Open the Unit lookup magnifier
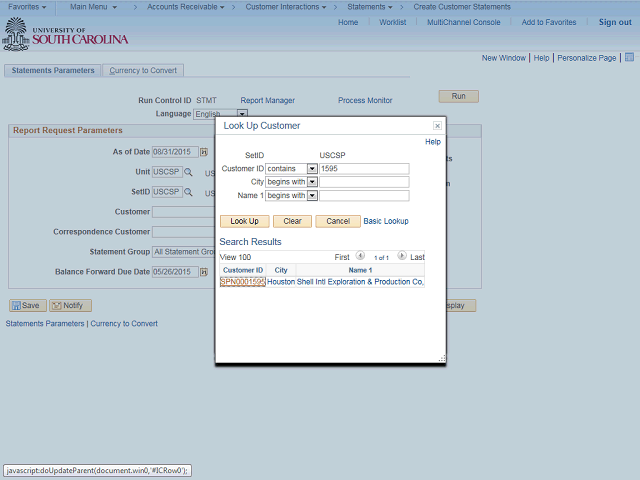 188,172
